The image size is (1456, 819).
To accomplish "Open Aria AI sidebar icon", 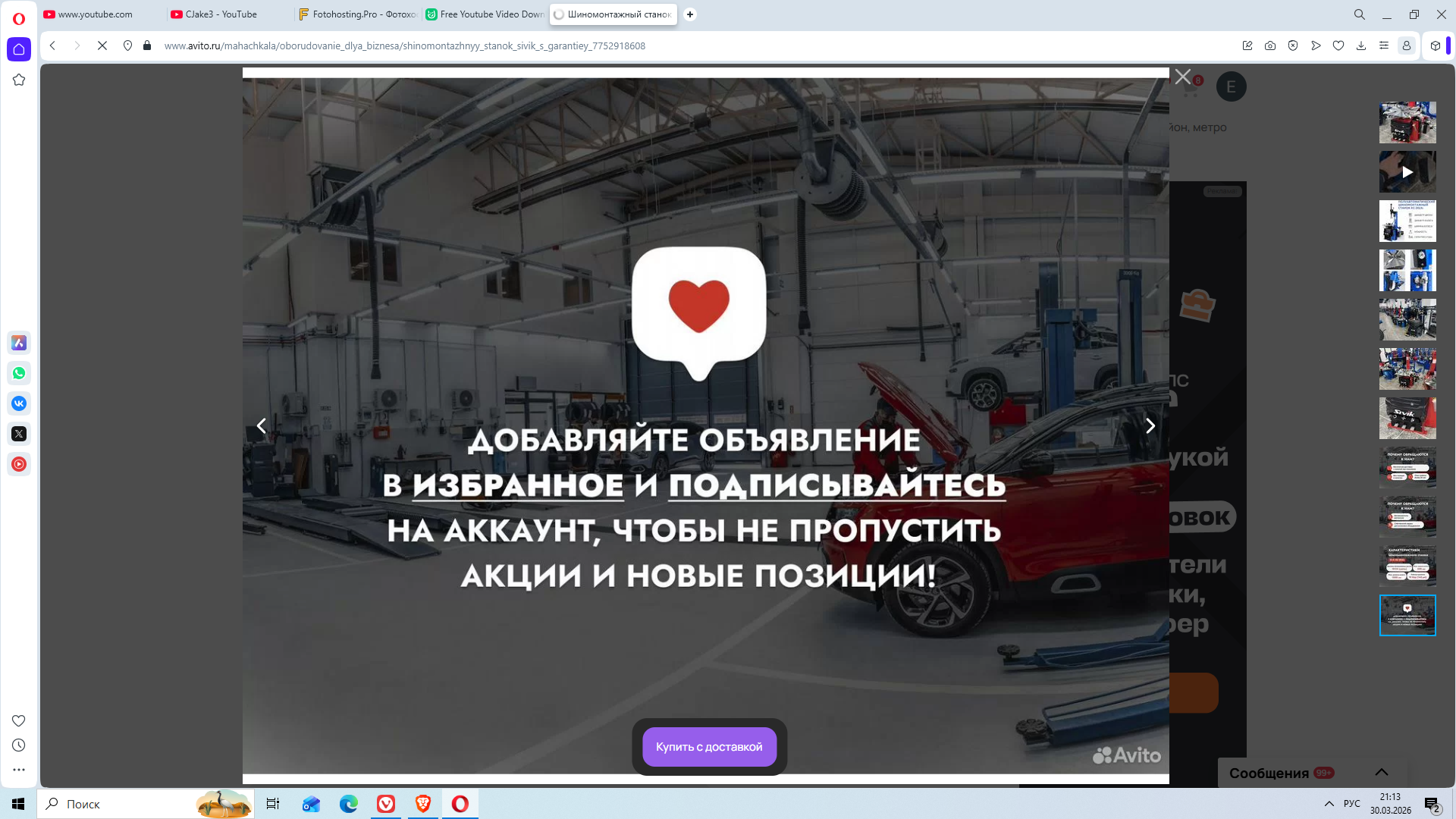I will tap(19, 343).
